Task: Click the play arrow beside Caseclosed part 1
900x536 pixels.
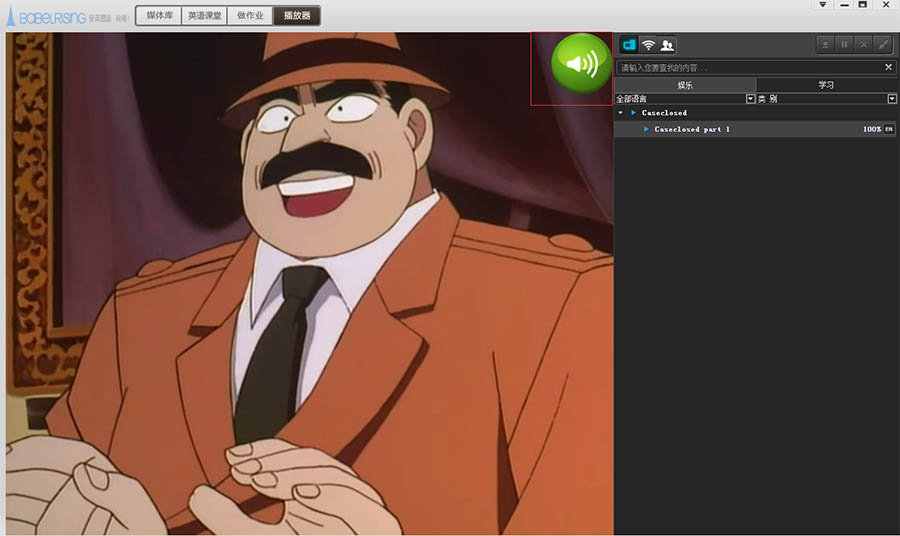Action: tap(646, 129)
